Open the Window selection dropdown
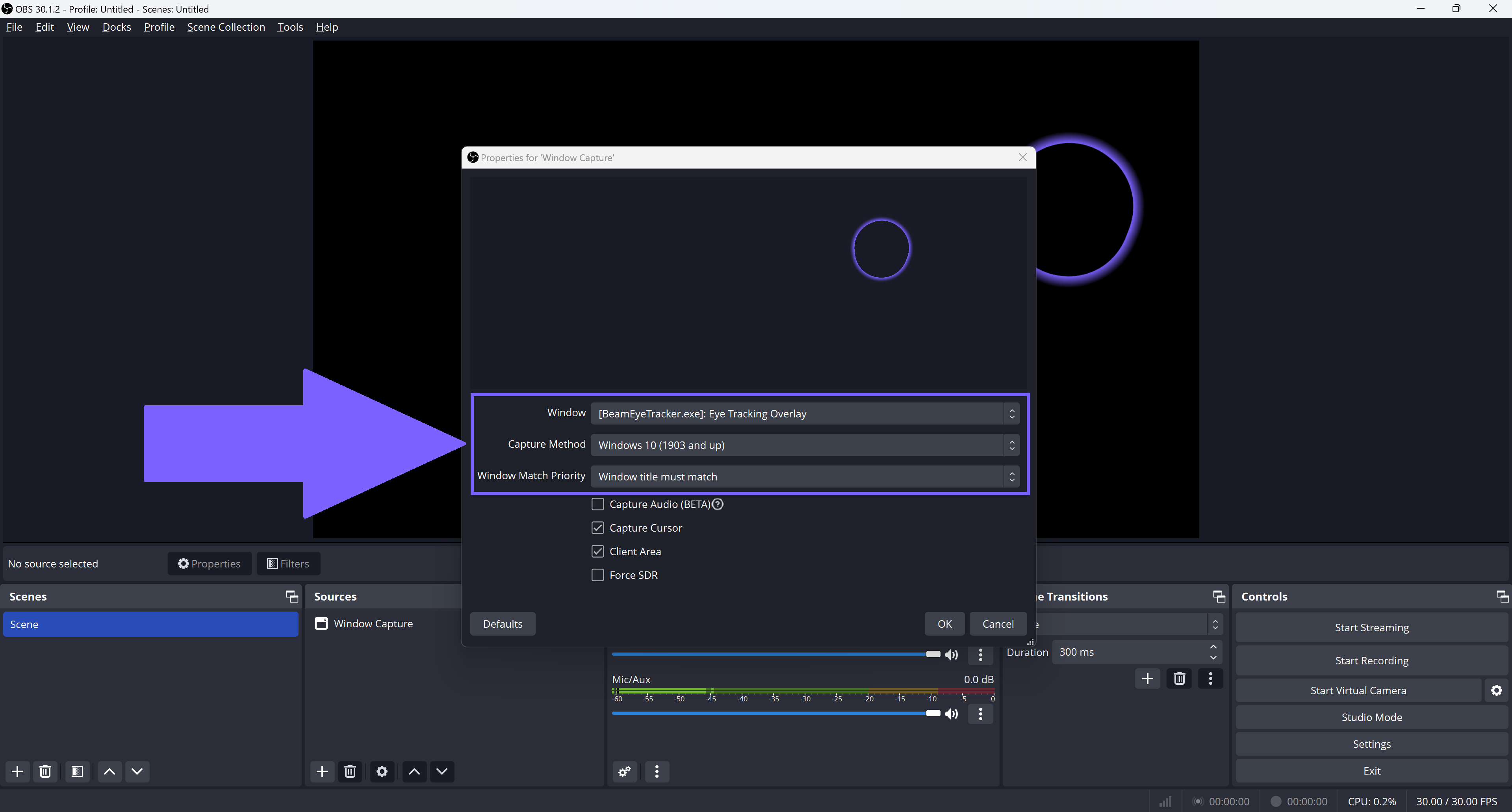 coord(804,413)
